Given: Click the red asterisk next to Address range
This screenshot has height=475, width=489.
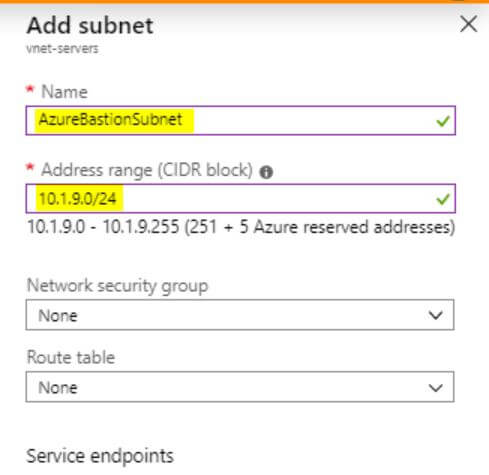Looking at the screenshot, I should point(30,167).
